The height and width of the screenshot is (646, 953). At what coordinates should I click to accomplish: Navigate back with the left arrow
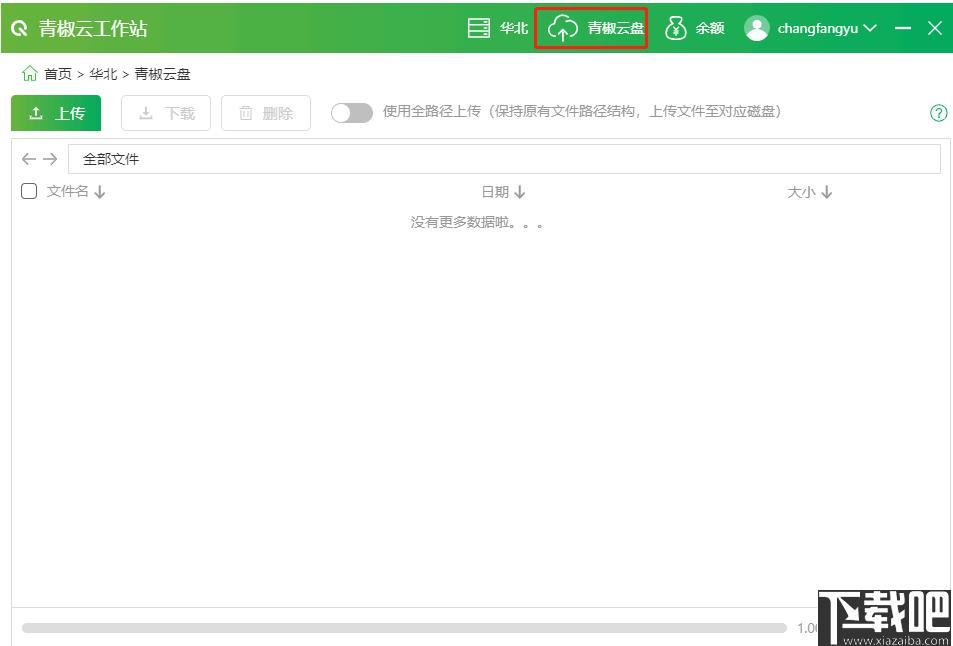tap(29, 159)
